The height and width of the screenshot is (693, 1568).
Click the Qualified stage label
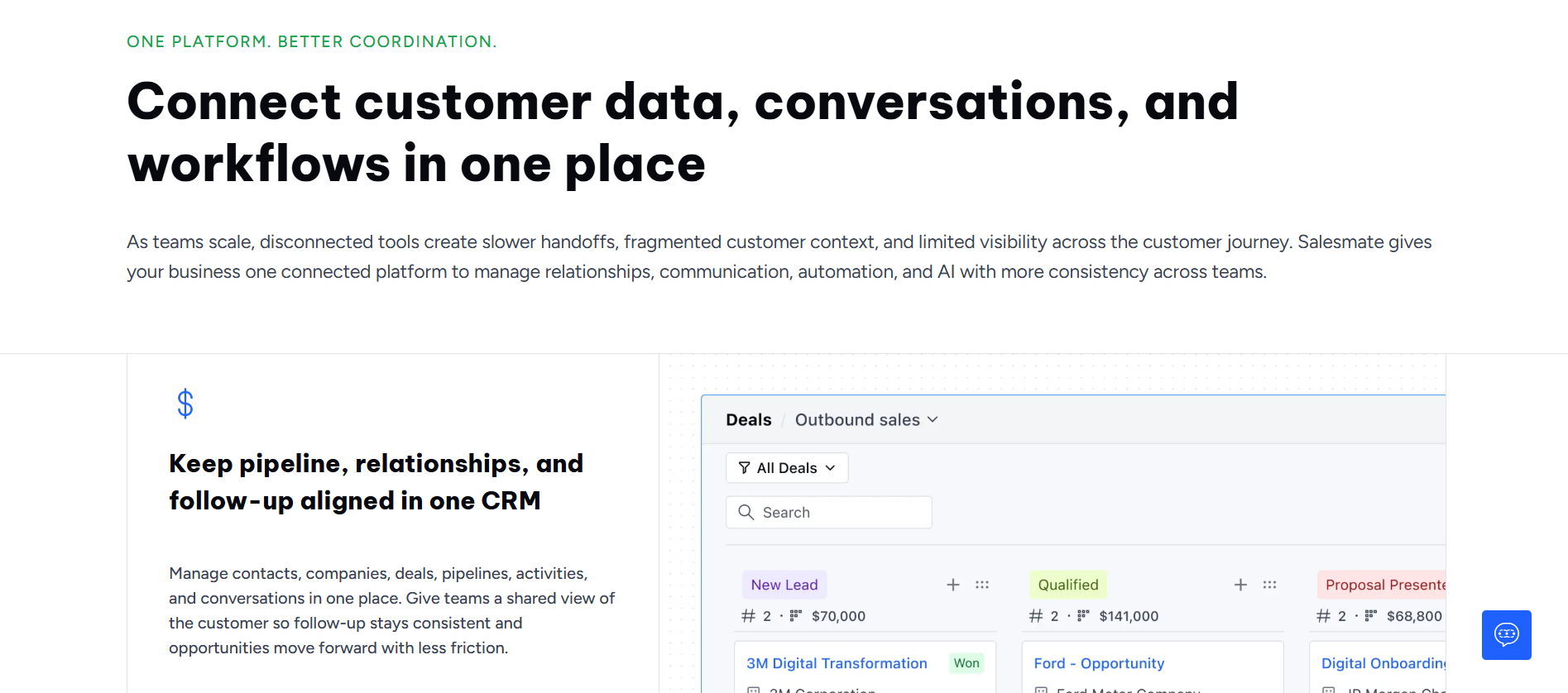pos(1067,585)
